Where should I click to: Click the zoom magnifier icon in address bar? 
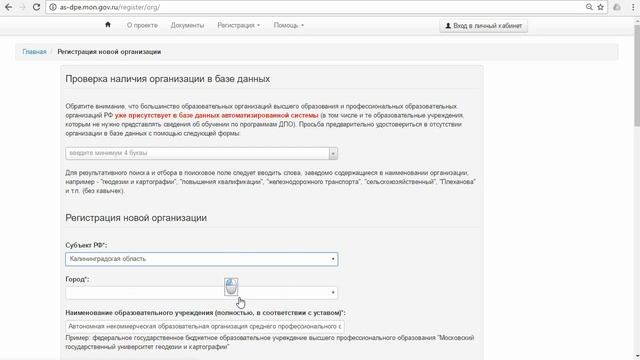[589, 7]
